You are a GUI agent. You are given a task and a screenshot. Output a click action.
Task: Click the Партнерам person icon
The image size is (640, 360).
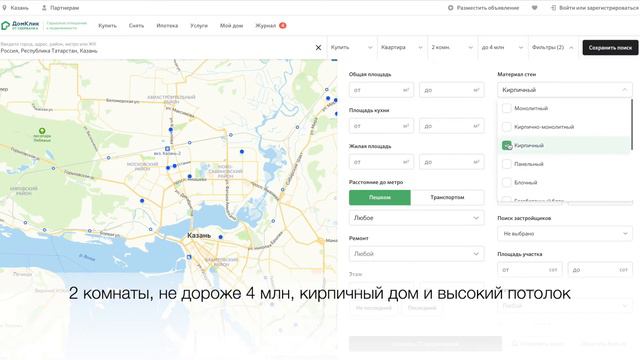[44, 8]
